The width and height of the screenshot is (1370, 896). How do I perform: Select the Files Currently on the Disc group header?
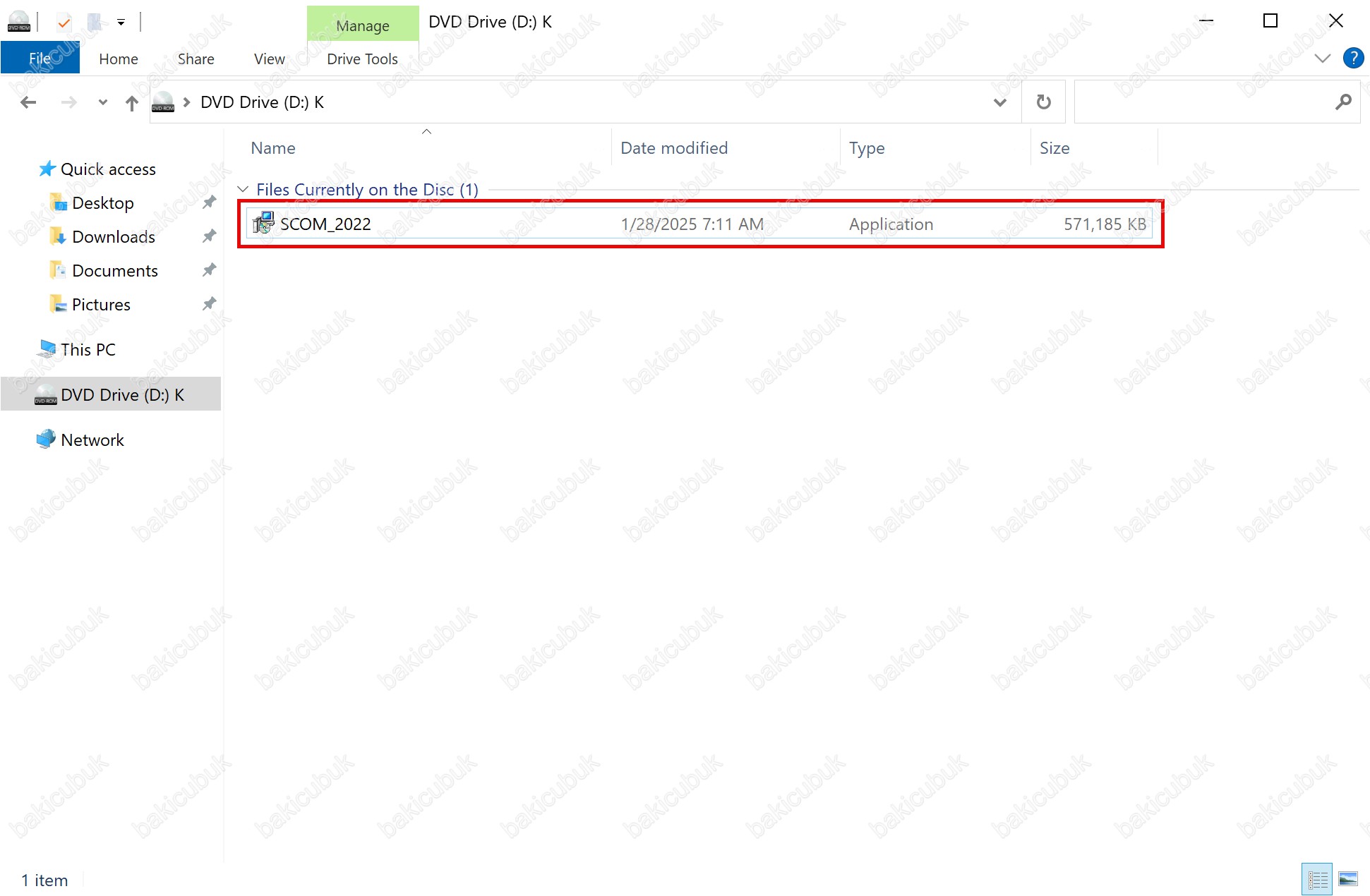coord(367,190)
